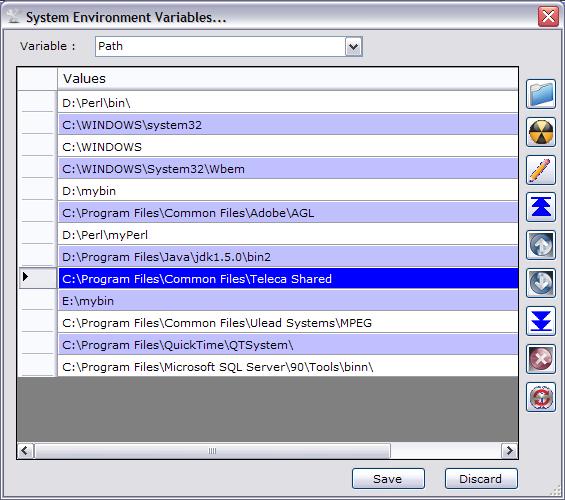
Task: Move selected entry down one position
Action: coord(541,283)
